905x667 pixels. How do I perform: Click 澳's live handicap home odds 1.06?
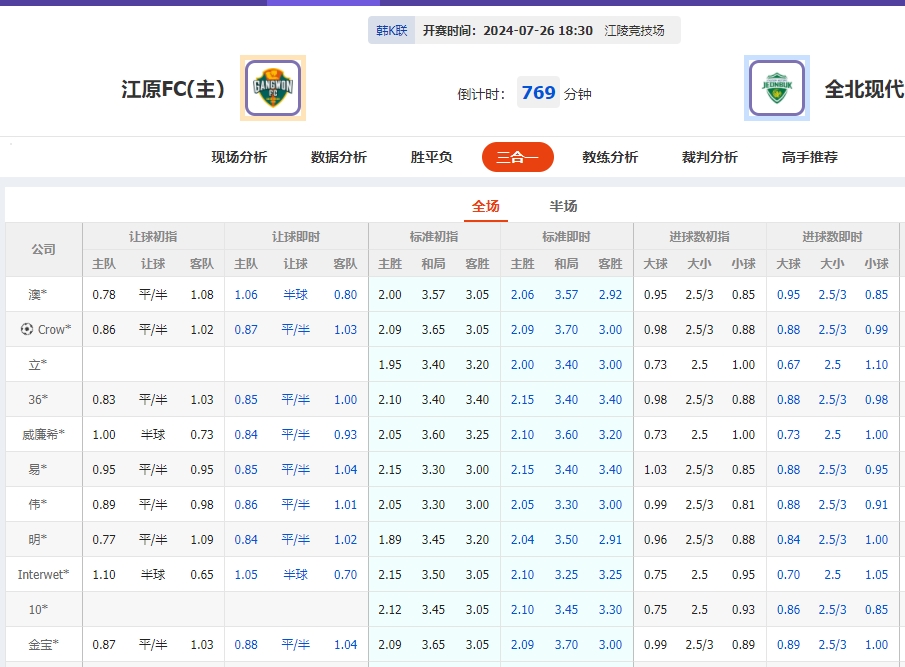tap(246, 295)
